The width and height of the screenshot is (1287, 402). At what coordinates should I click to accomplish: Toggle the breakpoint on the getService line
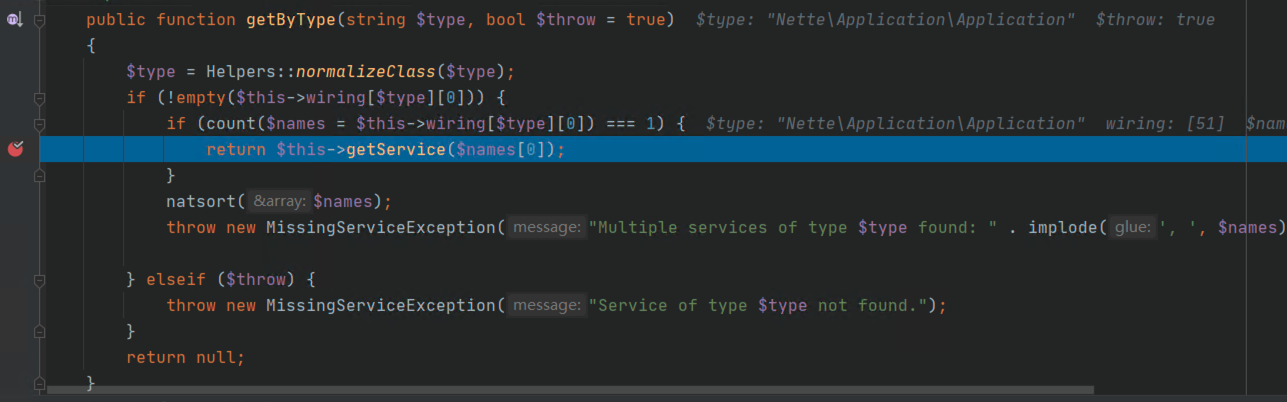coord(15,149)
